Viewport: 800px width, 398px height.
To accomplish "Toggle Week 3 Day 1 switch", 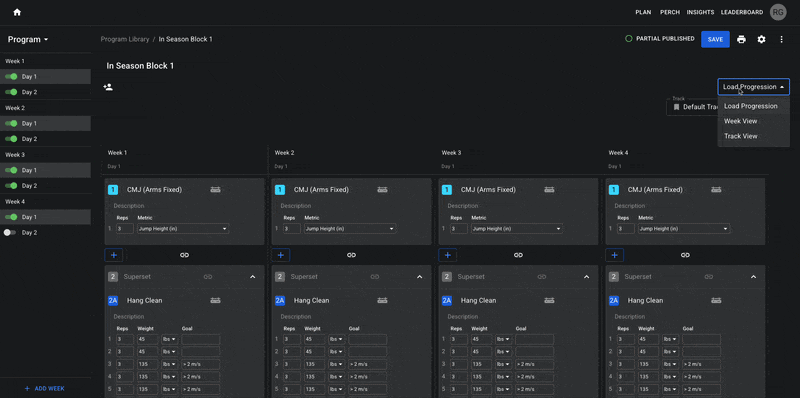I will (x=11, y=170).
